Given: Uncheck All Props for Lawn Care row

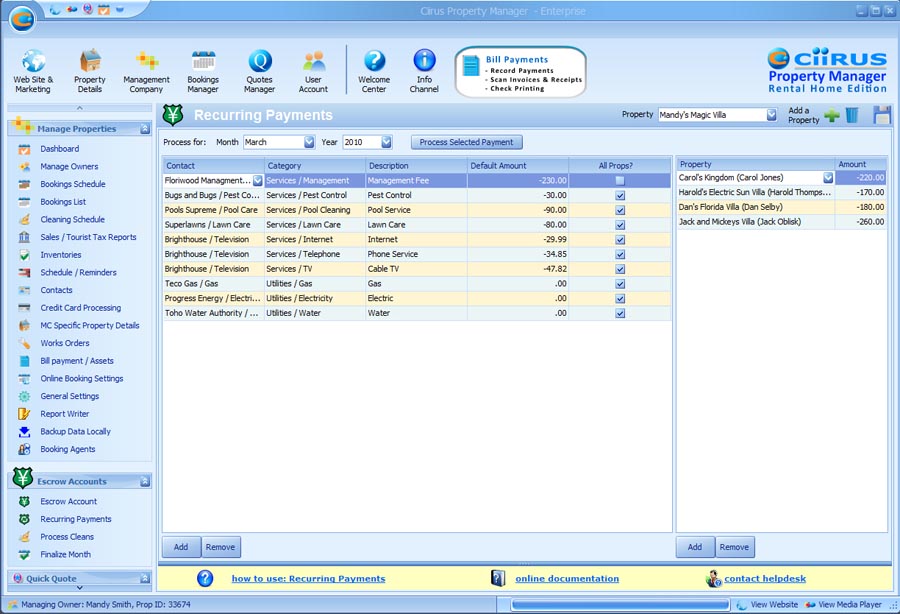Looking at the screenshot, I should 620,226.
